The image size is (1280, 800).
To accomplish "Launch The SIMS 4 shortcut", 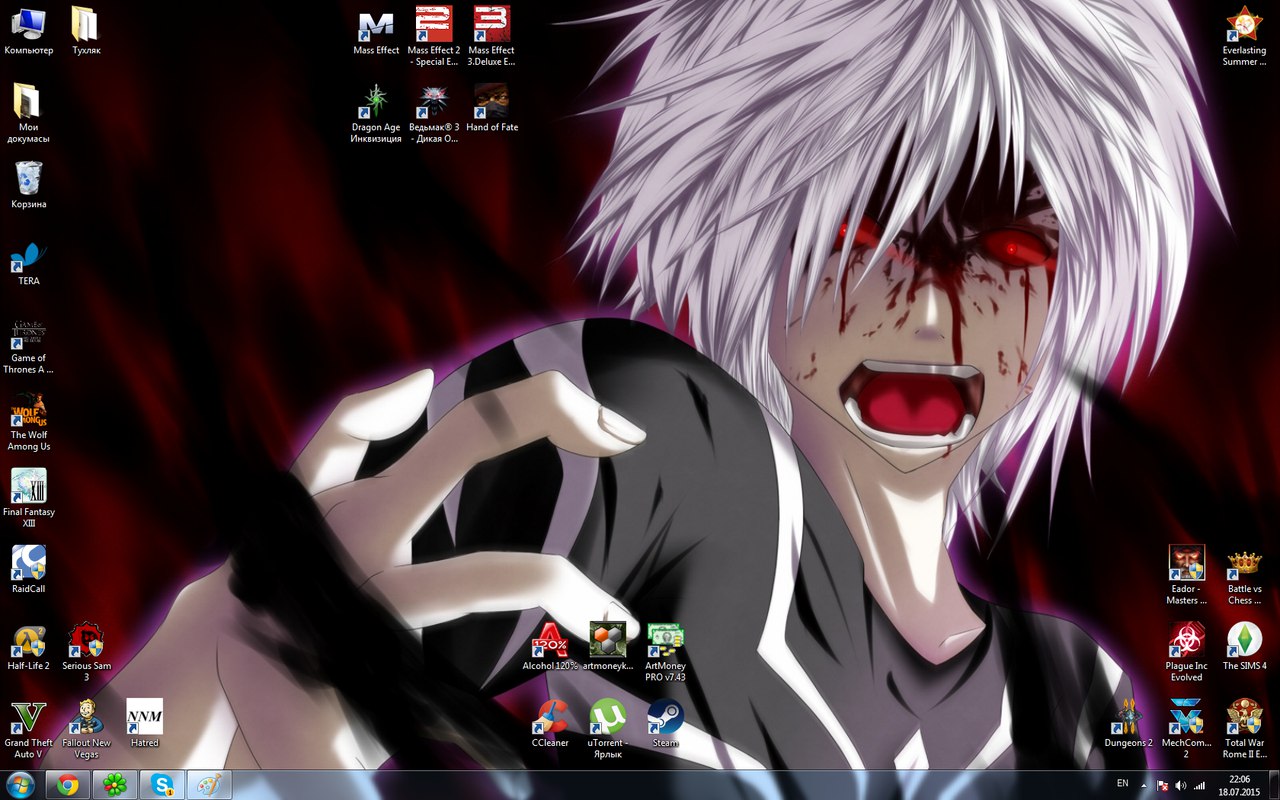I will [x=1245, y=646].
